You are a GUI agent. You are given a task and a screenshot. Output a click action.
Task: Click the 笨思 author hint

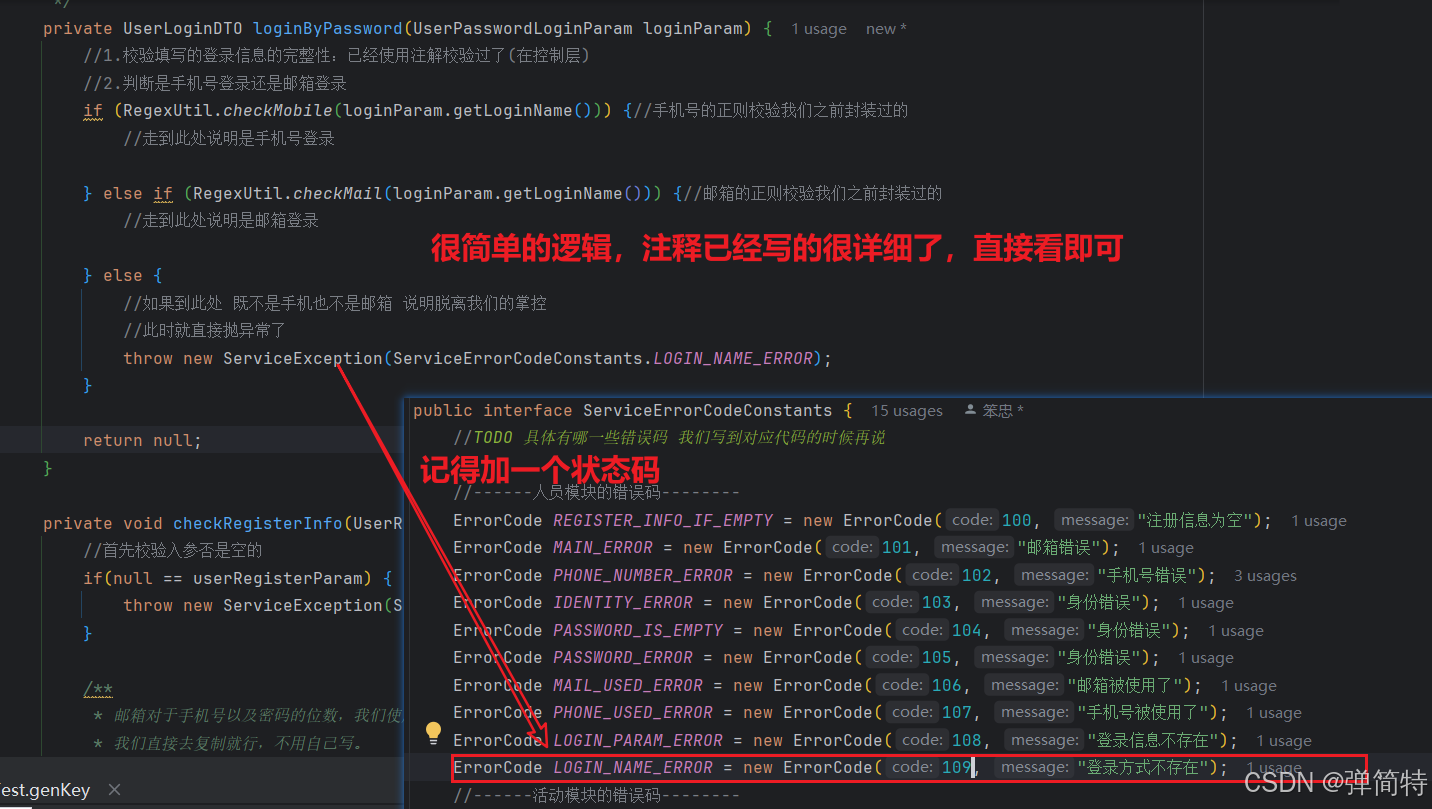pyautogui.click(x=1003, y=411)
